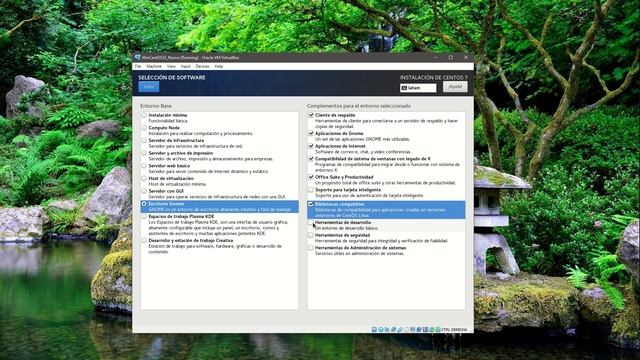The width and height of the screenshot is (640, 360).
Task: Click the Ayuda button
Action: point(455,87)
